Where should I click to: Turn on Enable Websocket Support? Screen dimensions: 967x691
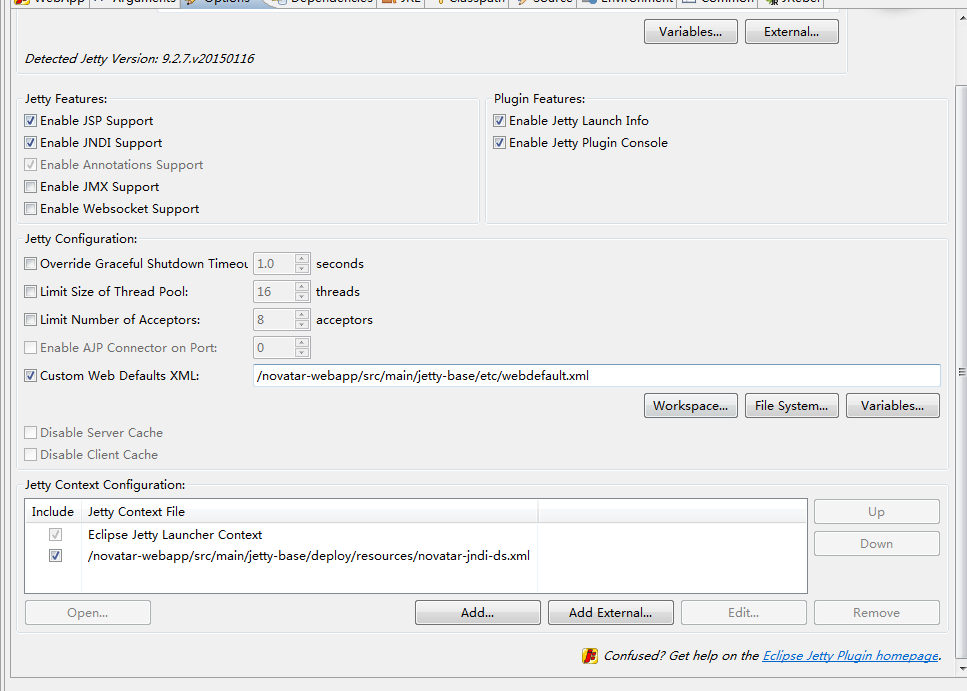coord(30,209)
